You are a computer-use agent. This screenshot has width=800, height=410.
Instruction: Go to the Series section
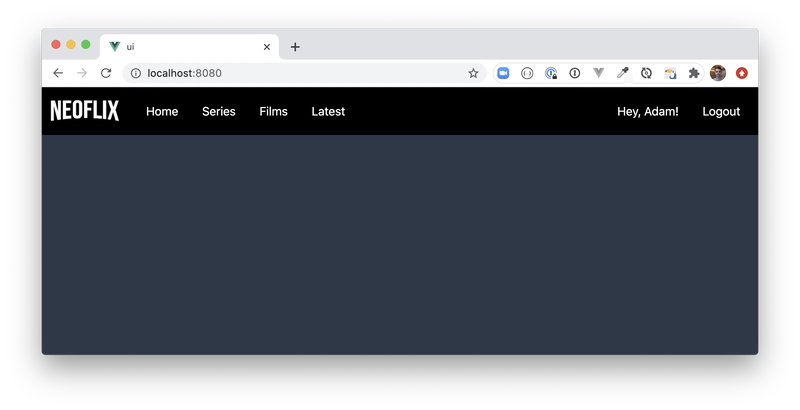coord(218,112)
